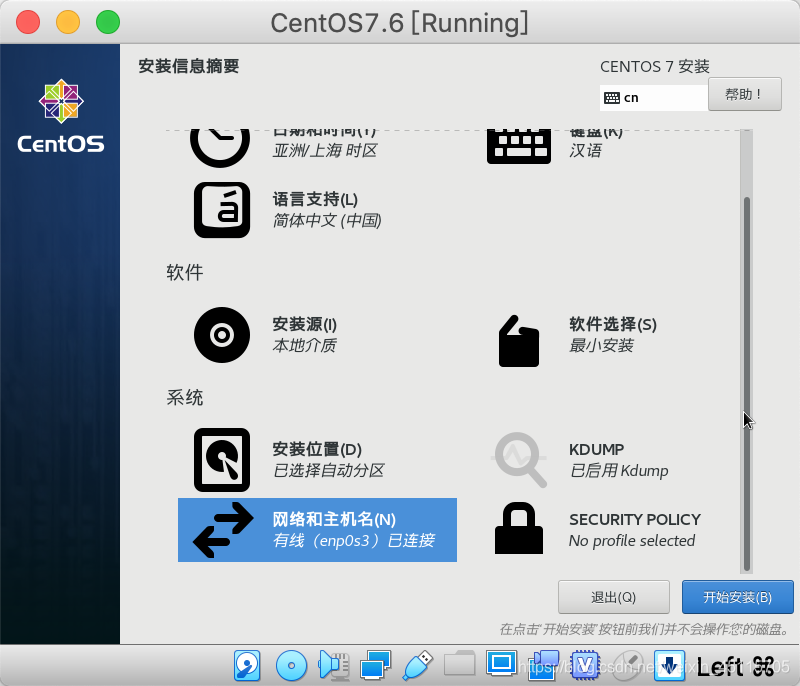Click the VirtualBox optical drive icon

click(x=291, y=666)
